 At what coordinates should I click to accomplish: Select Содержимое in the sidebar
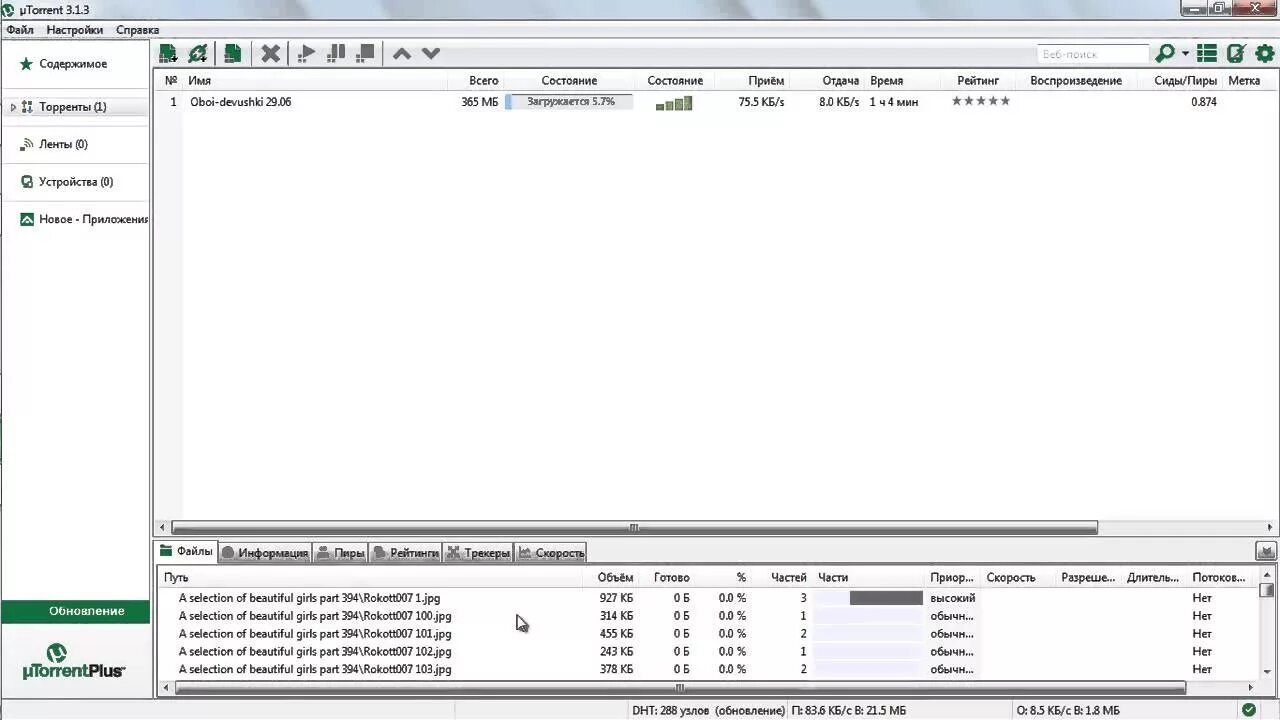73,64
